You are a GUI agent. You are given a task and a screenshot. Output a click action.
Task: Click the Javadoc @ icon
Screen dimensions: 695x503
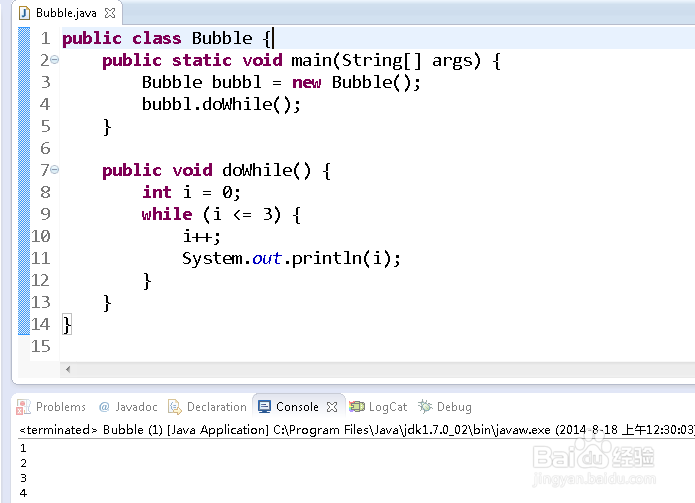coord(104,406)
